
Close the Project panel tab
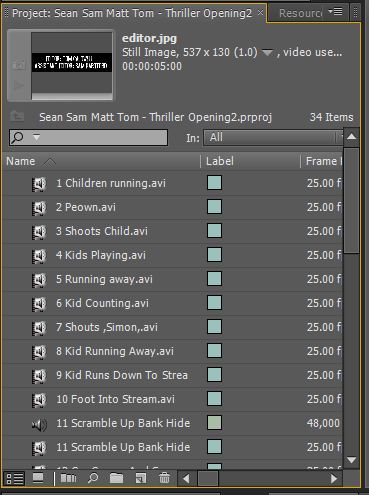260,13
